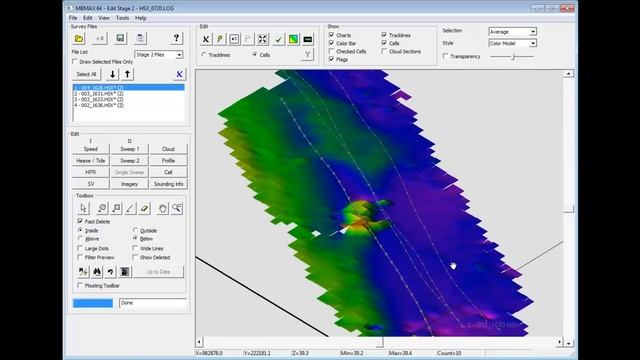Select the hand pan tool
This screenshot has height=360, width=640.
click(x=162, y=208)
